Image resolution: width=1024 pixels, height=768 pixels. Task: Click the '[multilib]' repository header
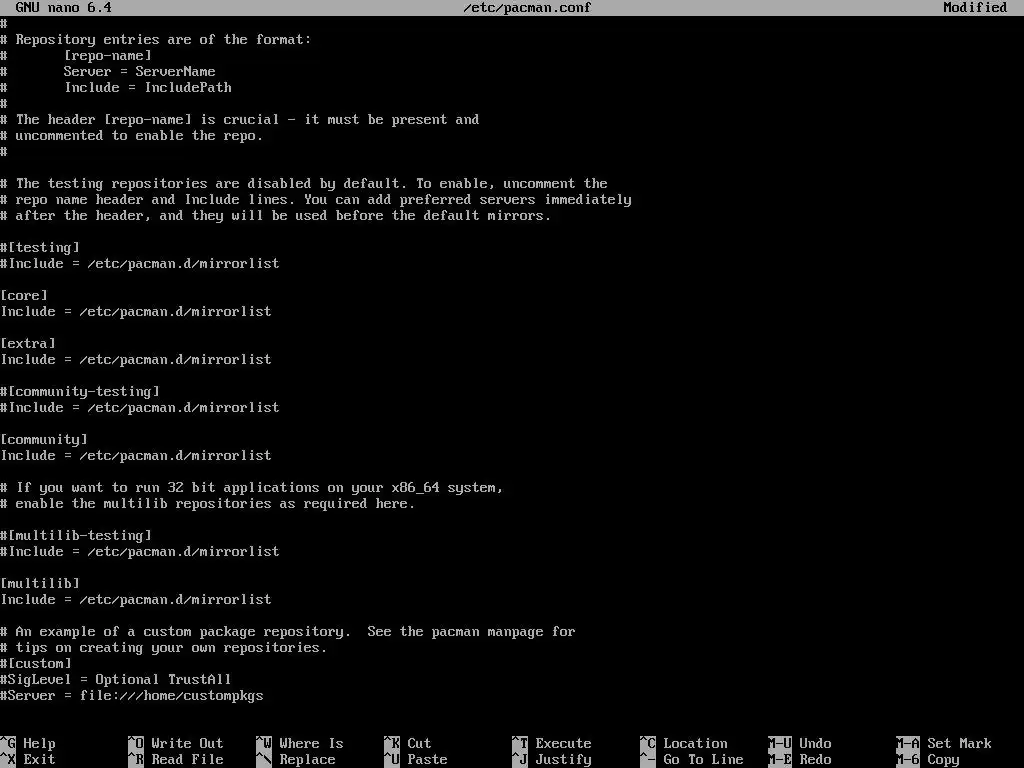[x=40, y=584]
